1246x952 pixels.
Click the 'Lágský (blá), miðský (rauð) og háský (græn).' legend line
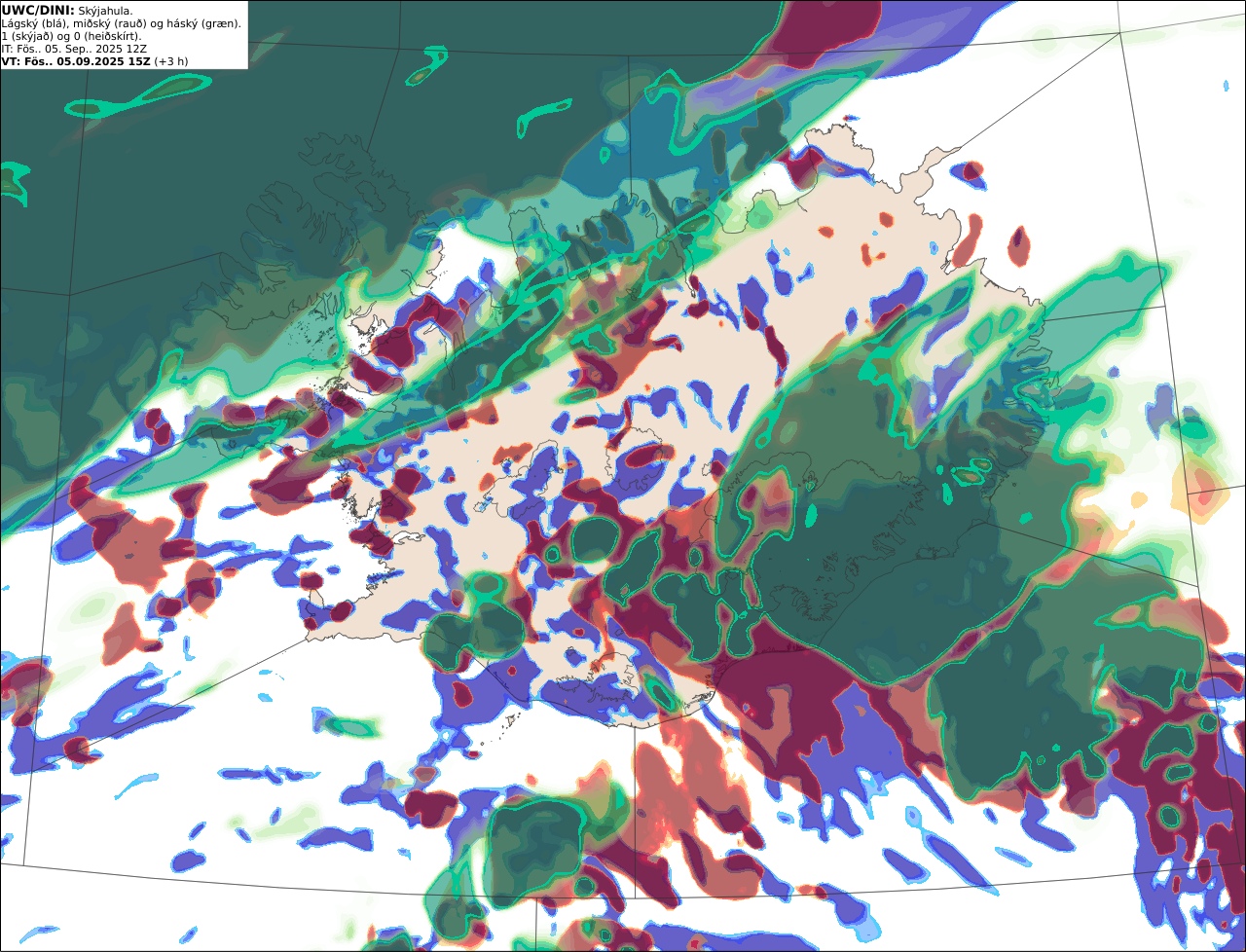(122, 23)
